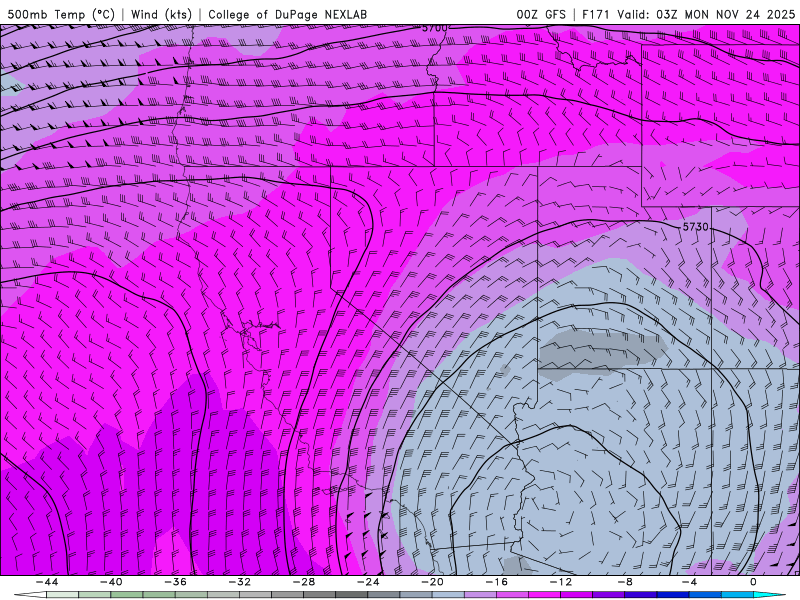Screen dimensions: 800x600
Task: Click the 5730 height contour label
Action: [695, 227]
